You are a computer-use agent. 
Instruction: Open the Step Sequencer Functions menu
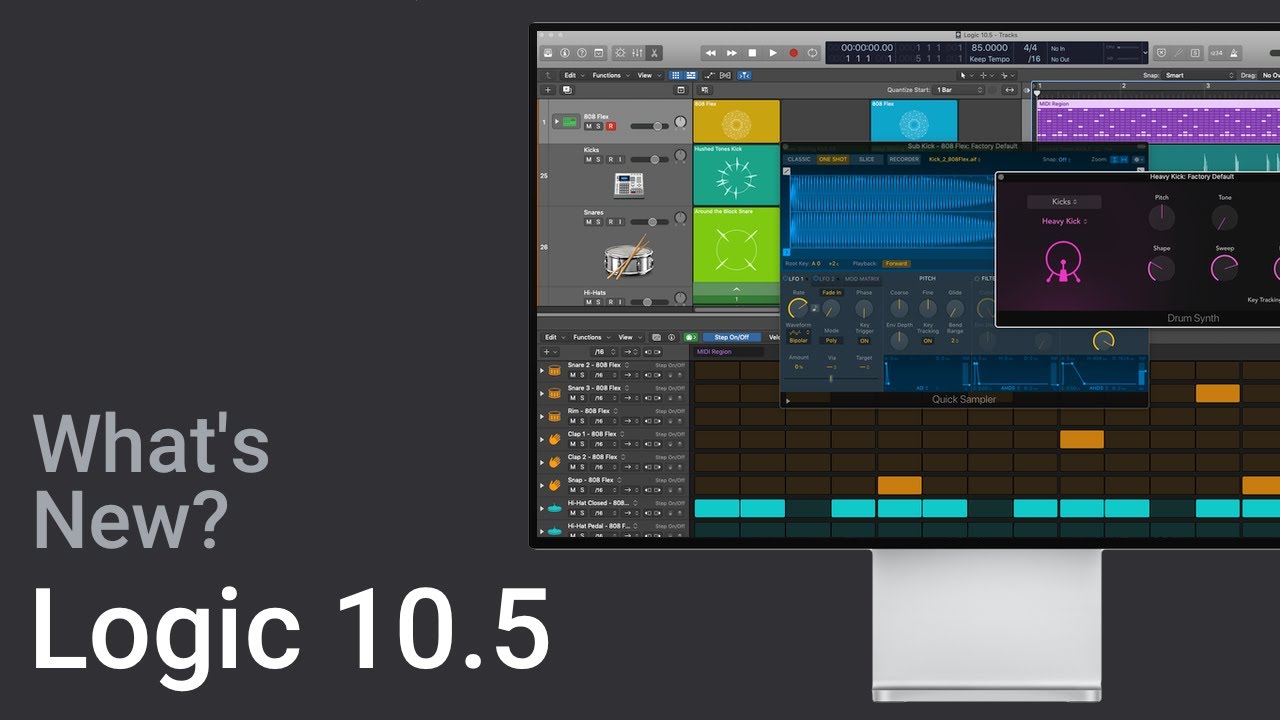tap(590, 337)
